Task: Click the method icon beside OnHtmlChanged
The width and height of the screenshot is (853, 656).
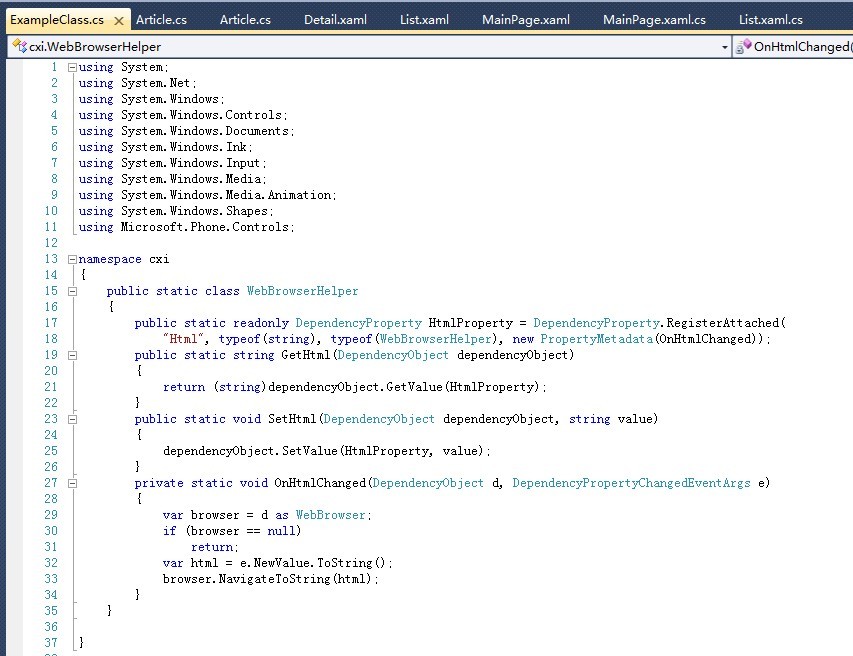Action: [743, 47]
